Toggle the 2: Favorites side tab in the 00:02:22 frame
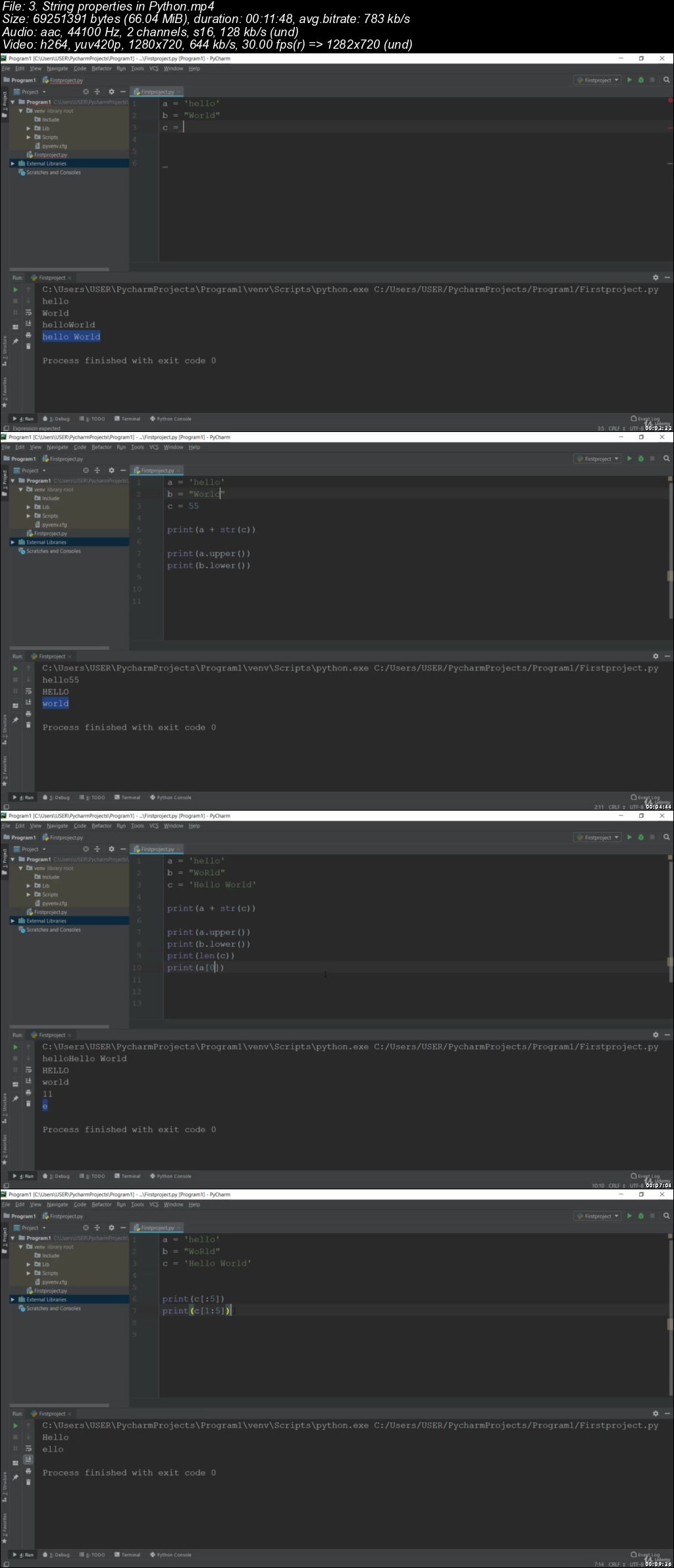Viewport: 674px width, 1568px height. click(4, 392)
